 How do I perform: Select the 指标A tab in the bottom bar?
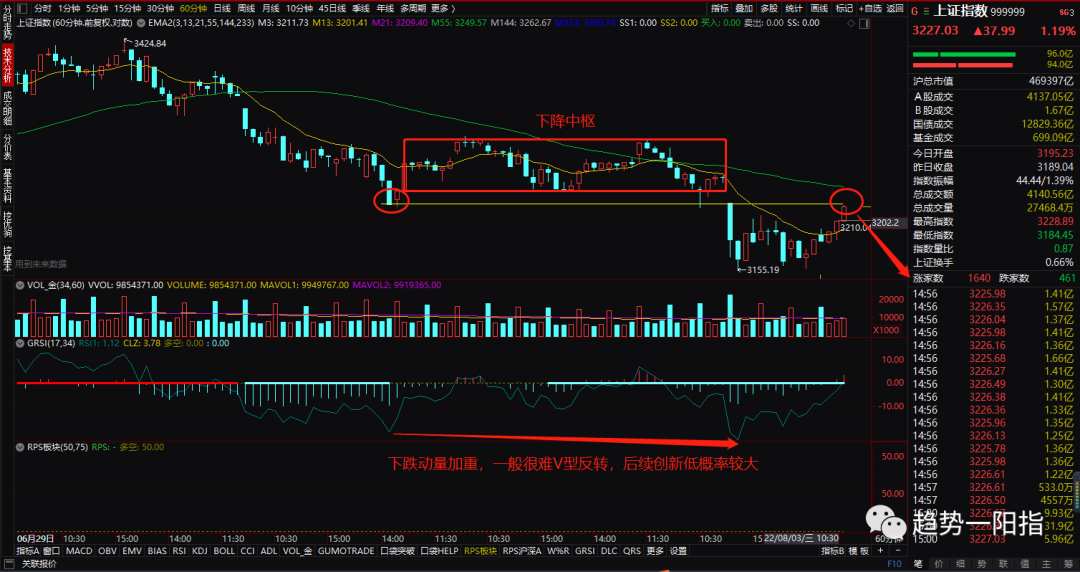pos(28,551)
